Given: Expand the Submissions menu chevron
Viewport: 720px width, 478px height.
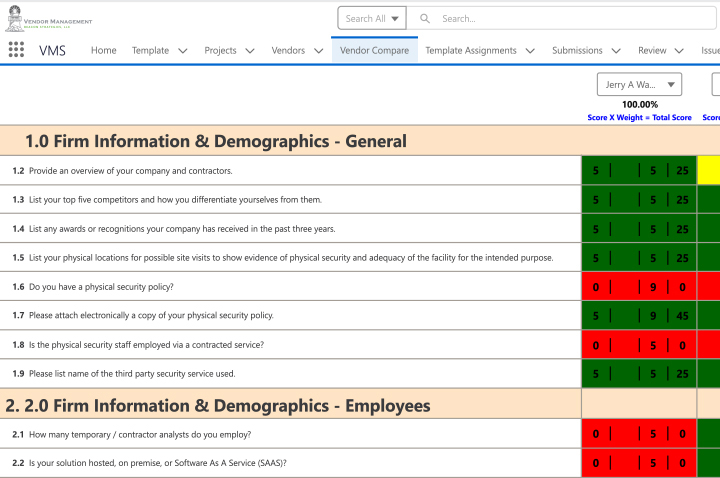Looking at the screenshot, I should pos(616,51).
